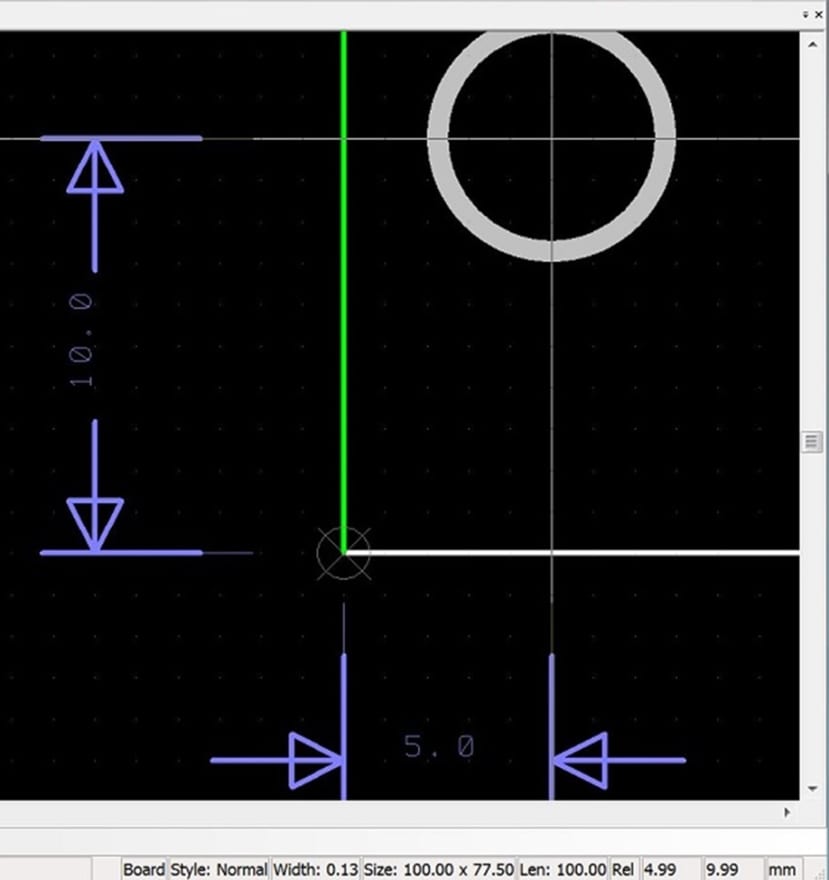Click the Board label in the status bar
Screen dimensions: 829x880
pyautogui.click(x=145, y=869)
